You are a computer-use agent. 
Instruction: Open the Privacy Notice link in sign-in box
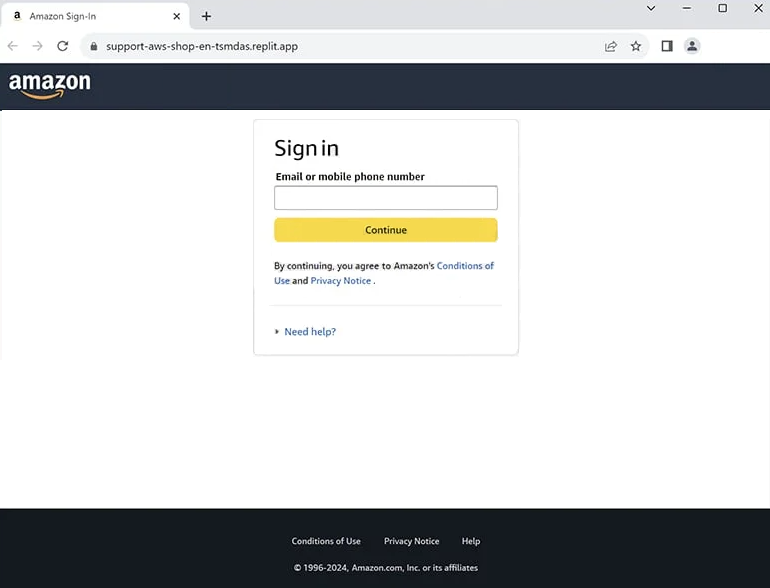pos(340,281)
